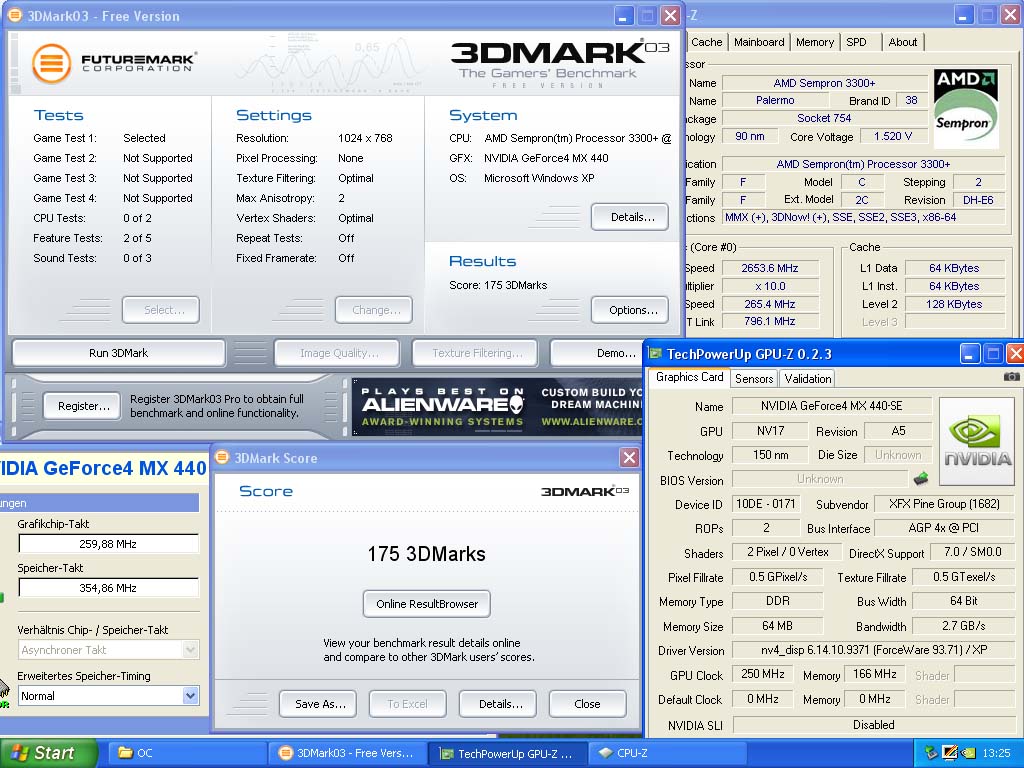Click the first system tray icon
The image size is (1024, 768).
[931, 753]
